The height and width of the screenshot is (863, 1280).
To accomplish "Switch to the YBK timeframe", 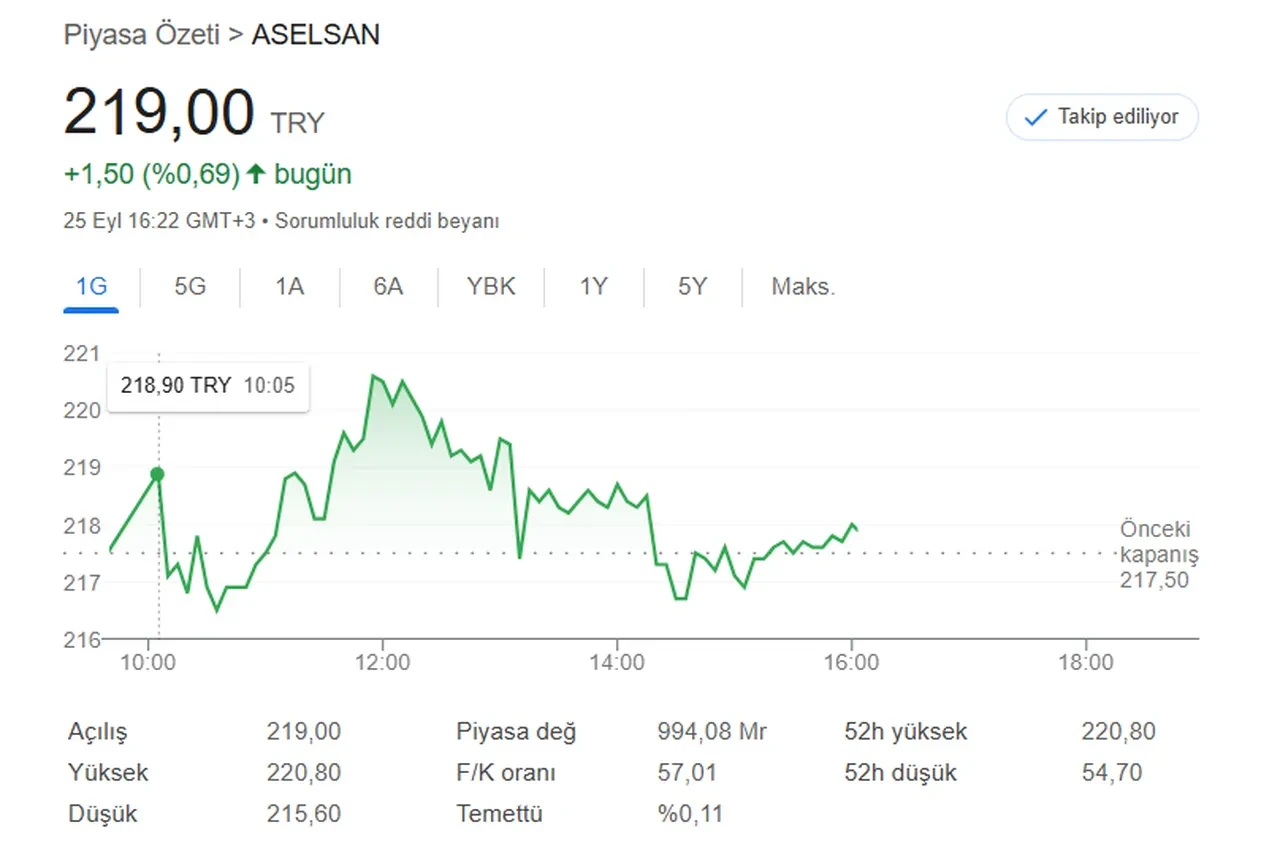I will click(x=490, y=287).
